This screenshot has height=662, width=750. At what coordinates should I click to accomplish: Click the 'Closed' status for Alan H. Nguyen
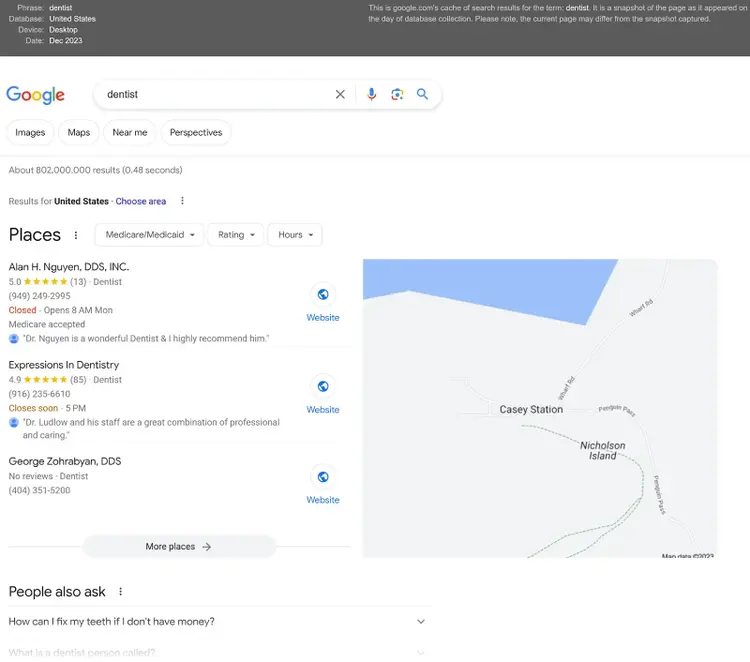tap(22, 310)
